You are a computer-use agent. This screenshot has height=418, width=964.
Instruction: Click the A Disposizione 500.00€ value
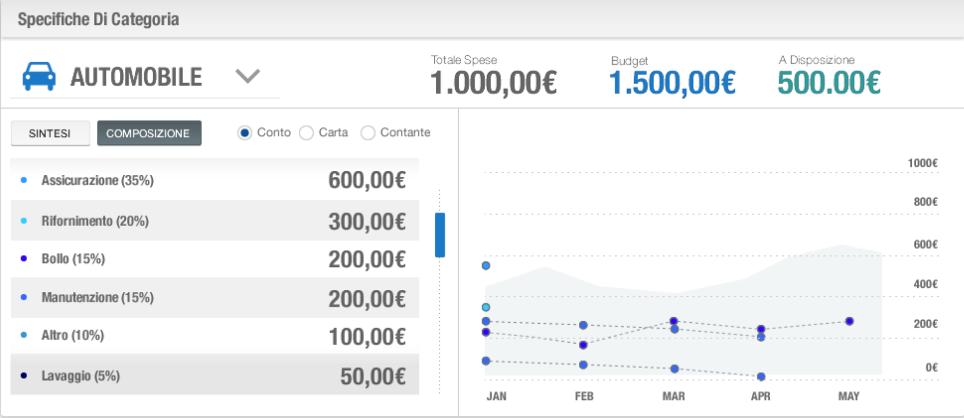(x=829, y=82)
